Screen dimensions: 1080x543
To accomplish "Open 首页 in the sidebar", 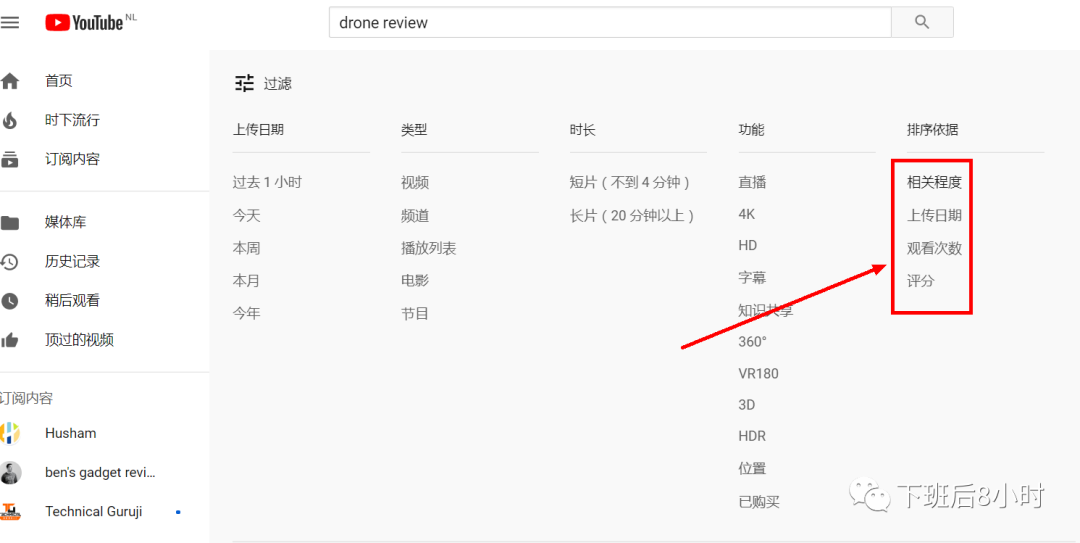I will (59, 81).
